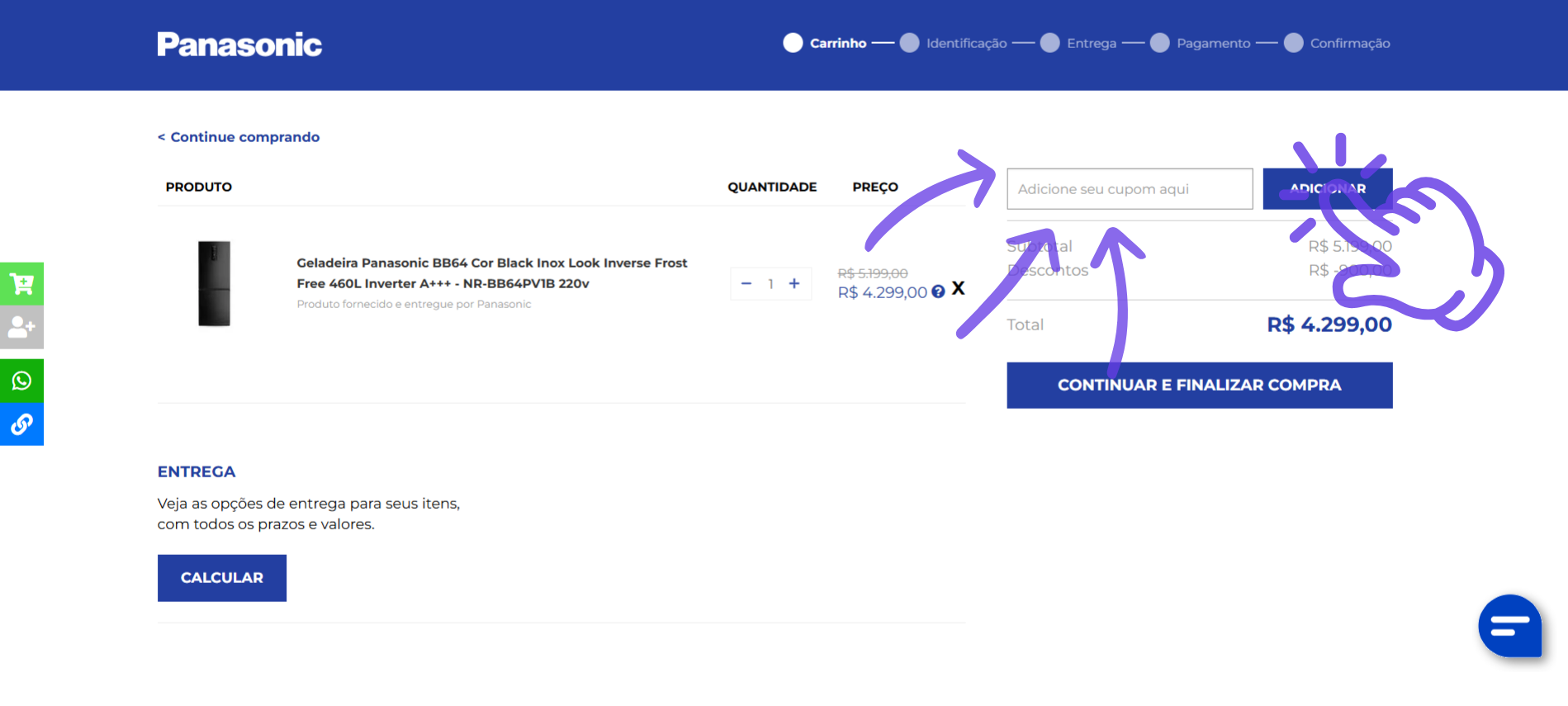Viewport: 1568px width, 706px height.
Task: Click the black refrigerator product thumbnail
Action: (214, 283)
